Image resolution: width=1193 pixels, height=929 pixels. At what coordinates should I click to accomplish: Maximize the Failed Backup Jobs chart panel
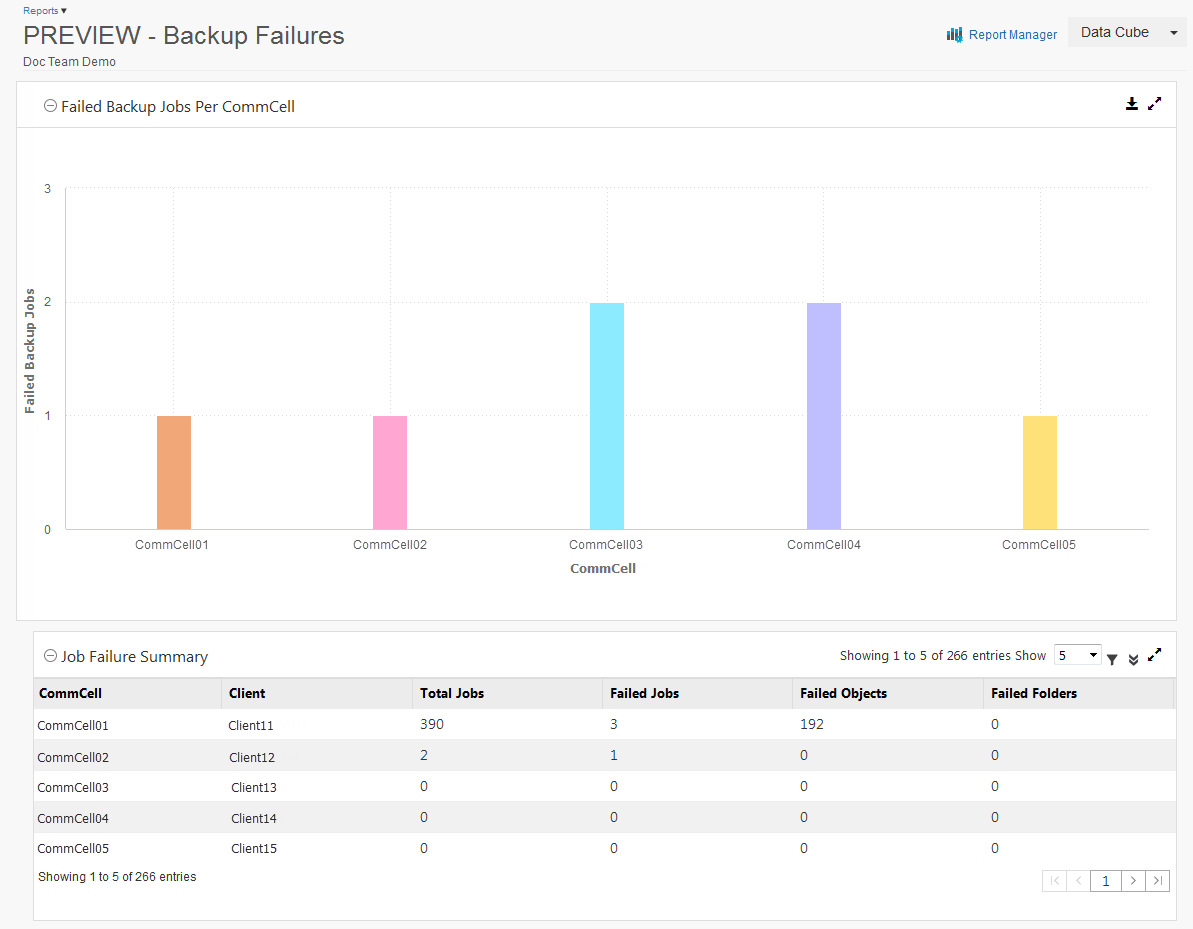pyautogui.click(x=1155, y=104)
